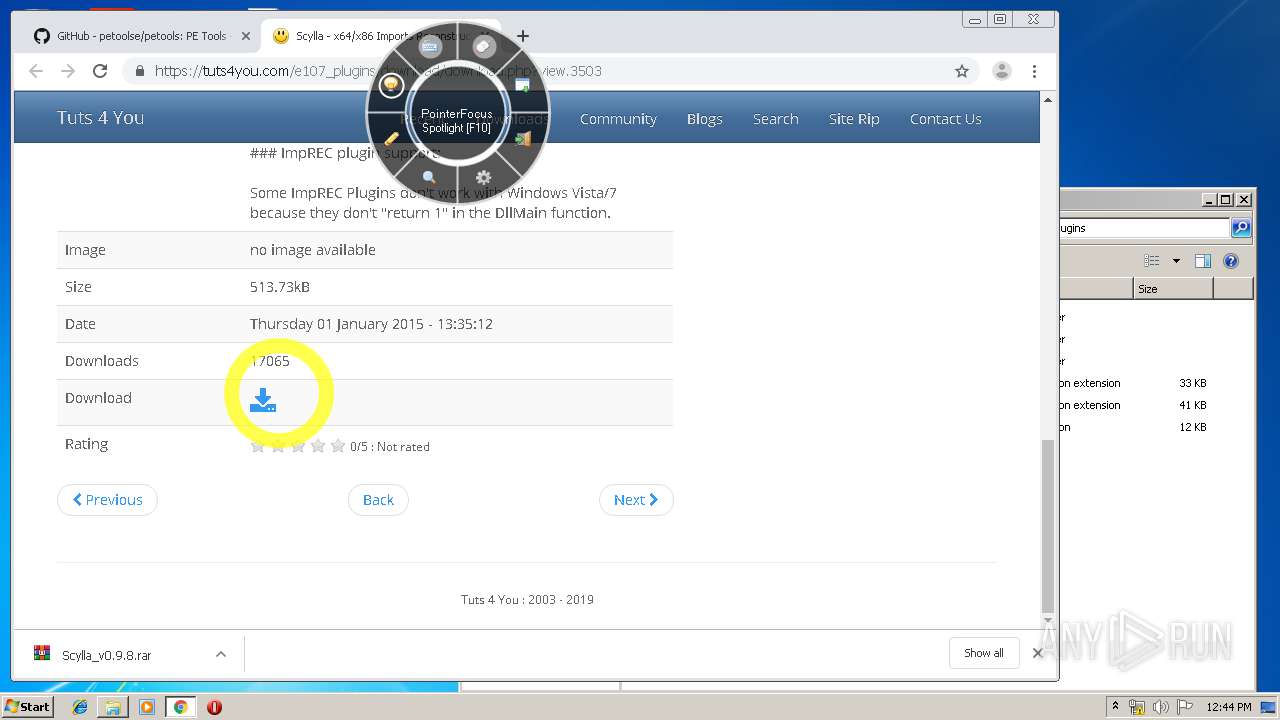Open Contact Us nav item

click(x=945, y=118)
